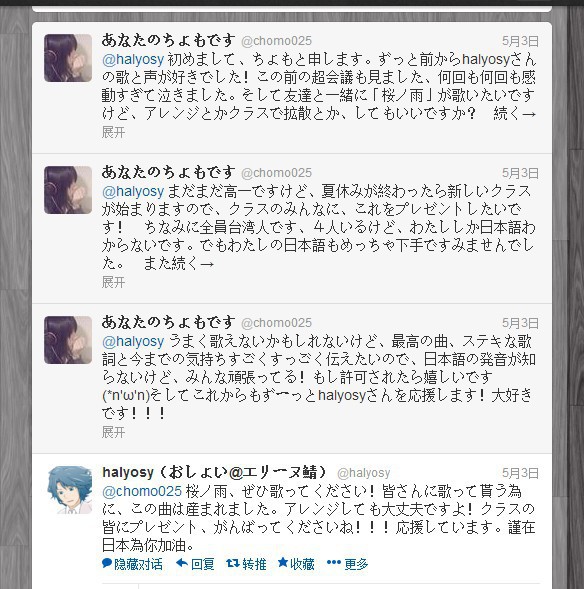Click the @chomo025 username in the third tweet header
Screen dimensions: 584x589
[x=276, y=323]
